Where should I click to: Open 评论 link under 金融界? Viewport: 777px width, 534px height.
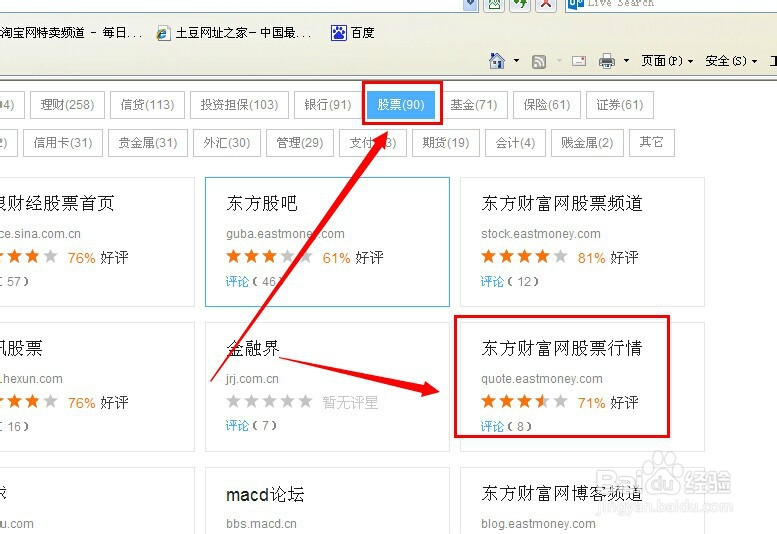coord(237,426)
